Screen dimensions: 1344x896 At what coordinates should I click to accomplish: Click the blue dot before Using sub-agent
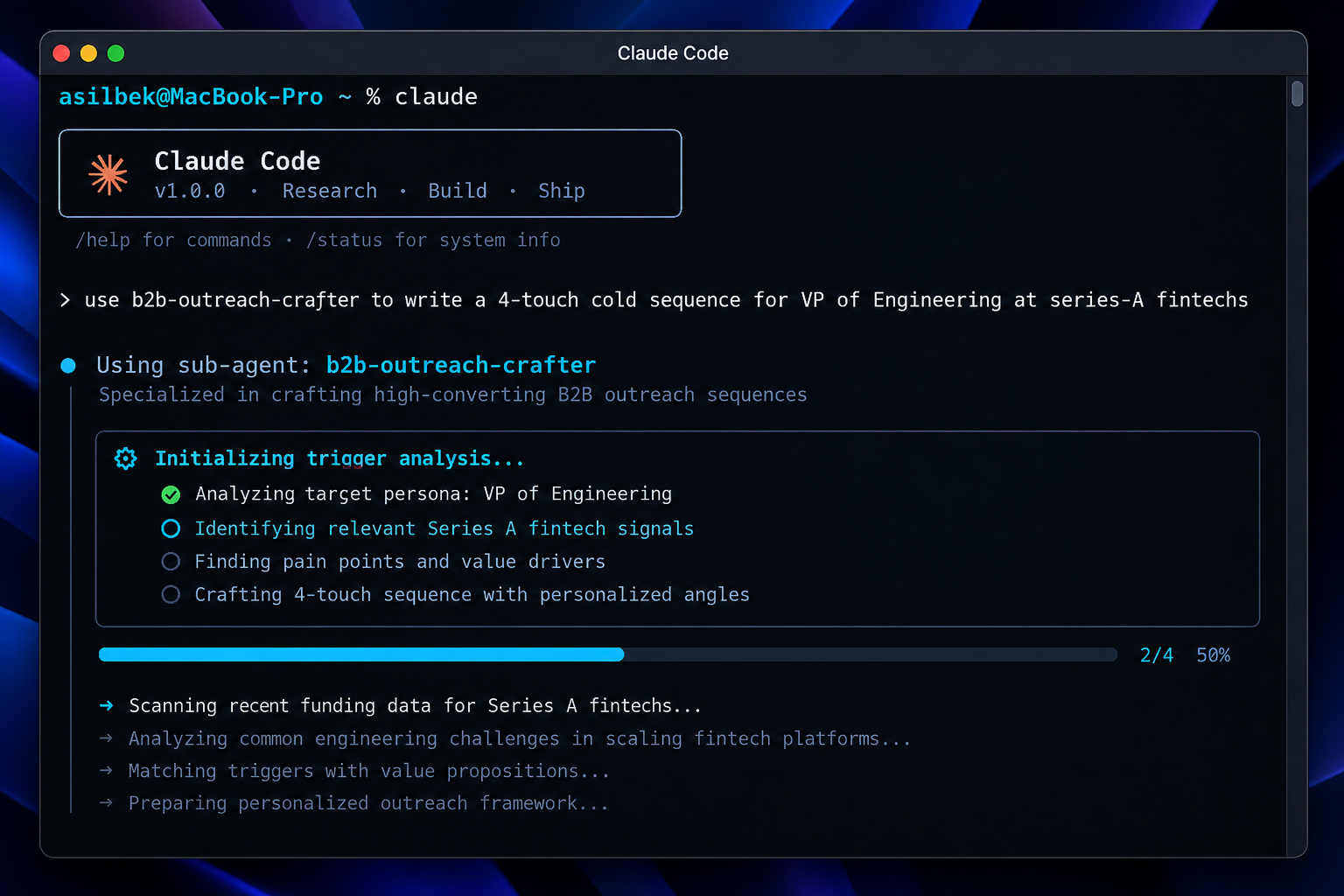[68, 366]
